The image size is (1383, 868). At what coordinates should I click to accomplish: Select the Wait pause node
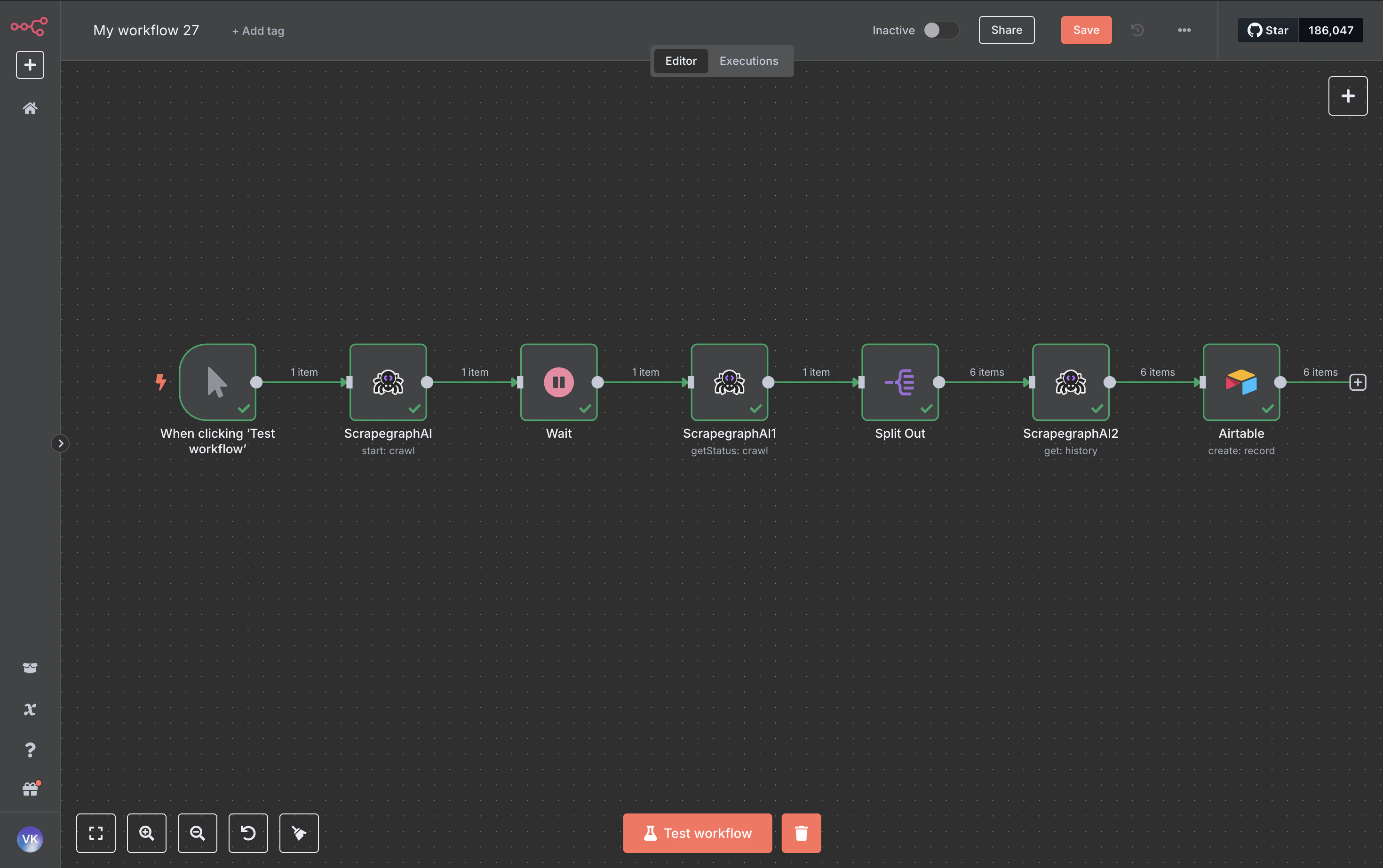click(559, 382)
